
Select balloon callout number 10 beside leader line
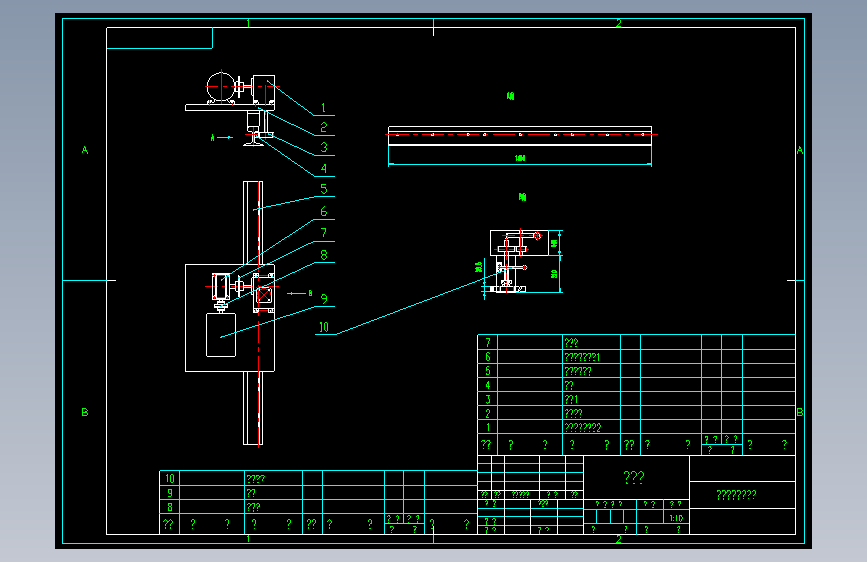[x=324, y=327]
